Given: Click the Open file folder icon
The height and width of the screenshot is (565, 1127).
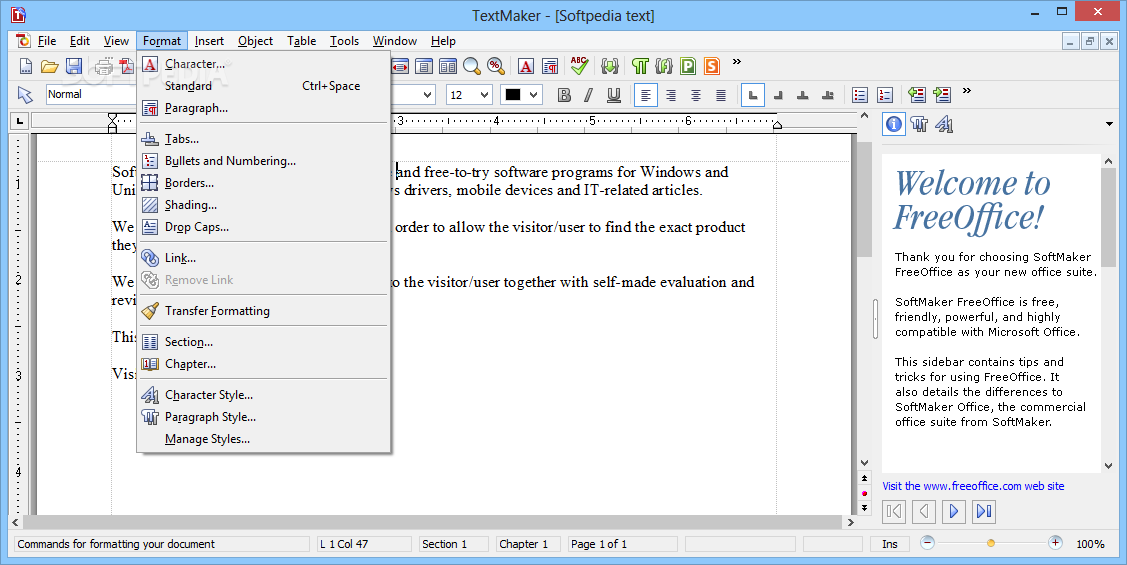Looking at the screenshot, I should point(50,67).
